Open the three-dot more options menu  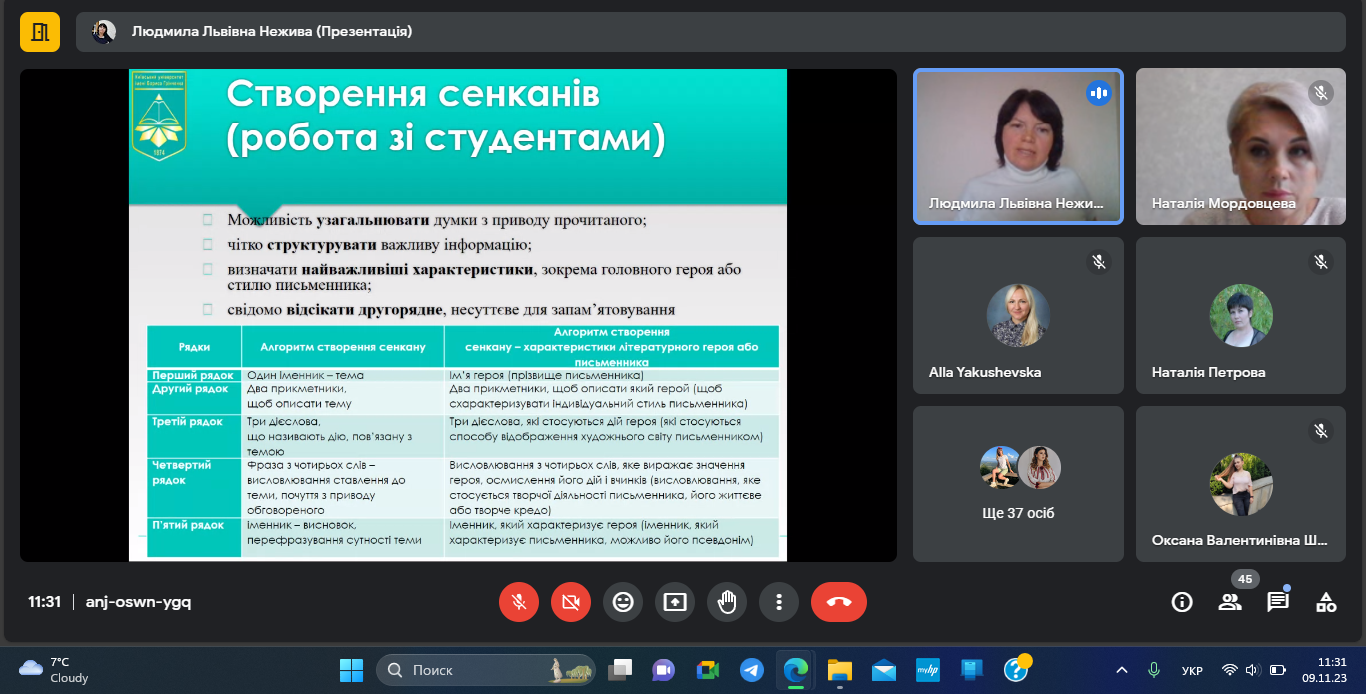pos(779,602)
